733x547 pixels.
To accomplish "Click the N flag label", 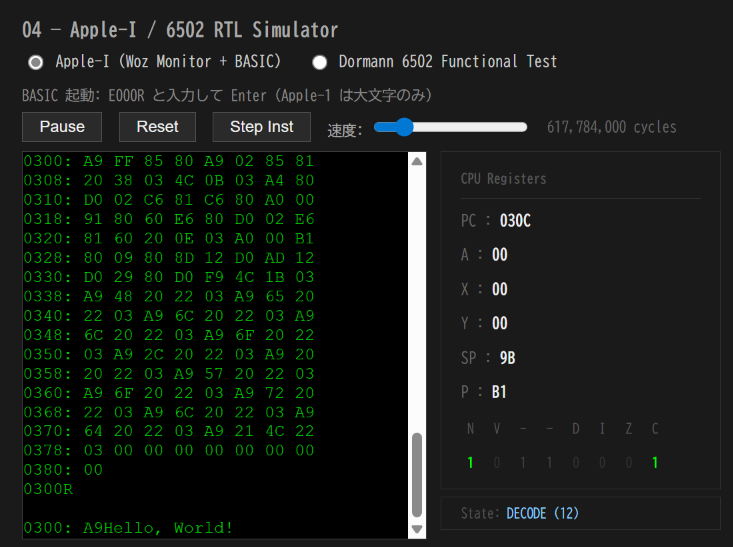I will [470, 429].
